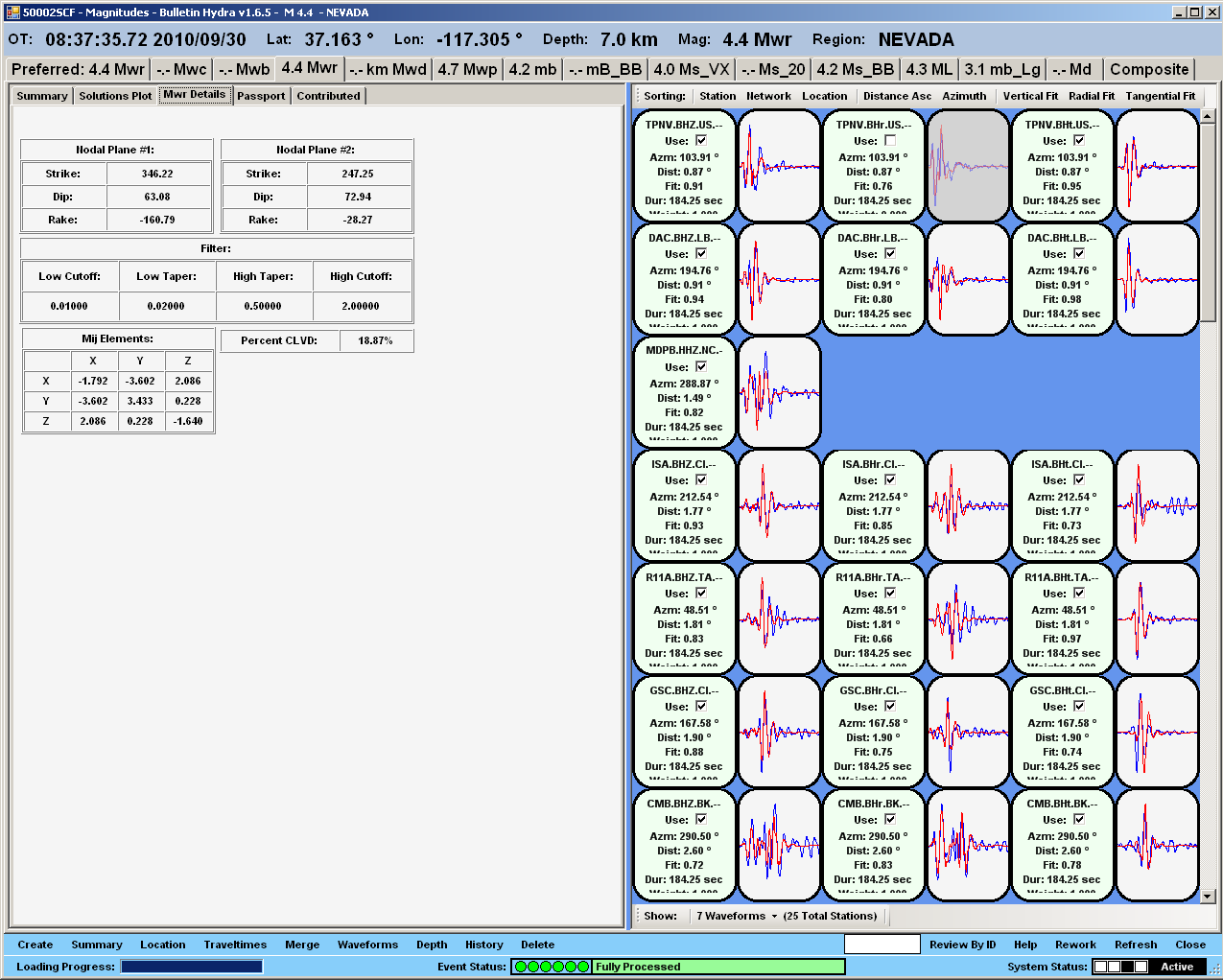The height and width of the screenshot is (980, 1223).
Task: Click Help in bottom bar
Action: coord(1025,945)
